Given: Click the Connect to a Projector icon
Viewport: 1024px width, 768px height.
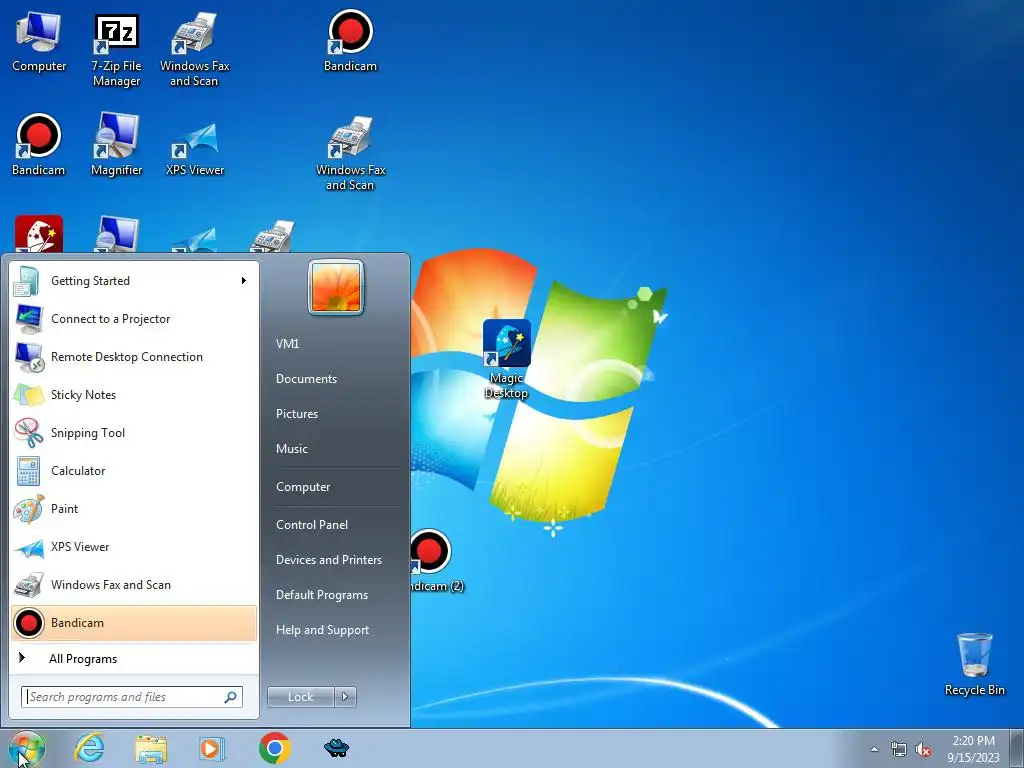Looking at the screenshot, I should 28,319.
